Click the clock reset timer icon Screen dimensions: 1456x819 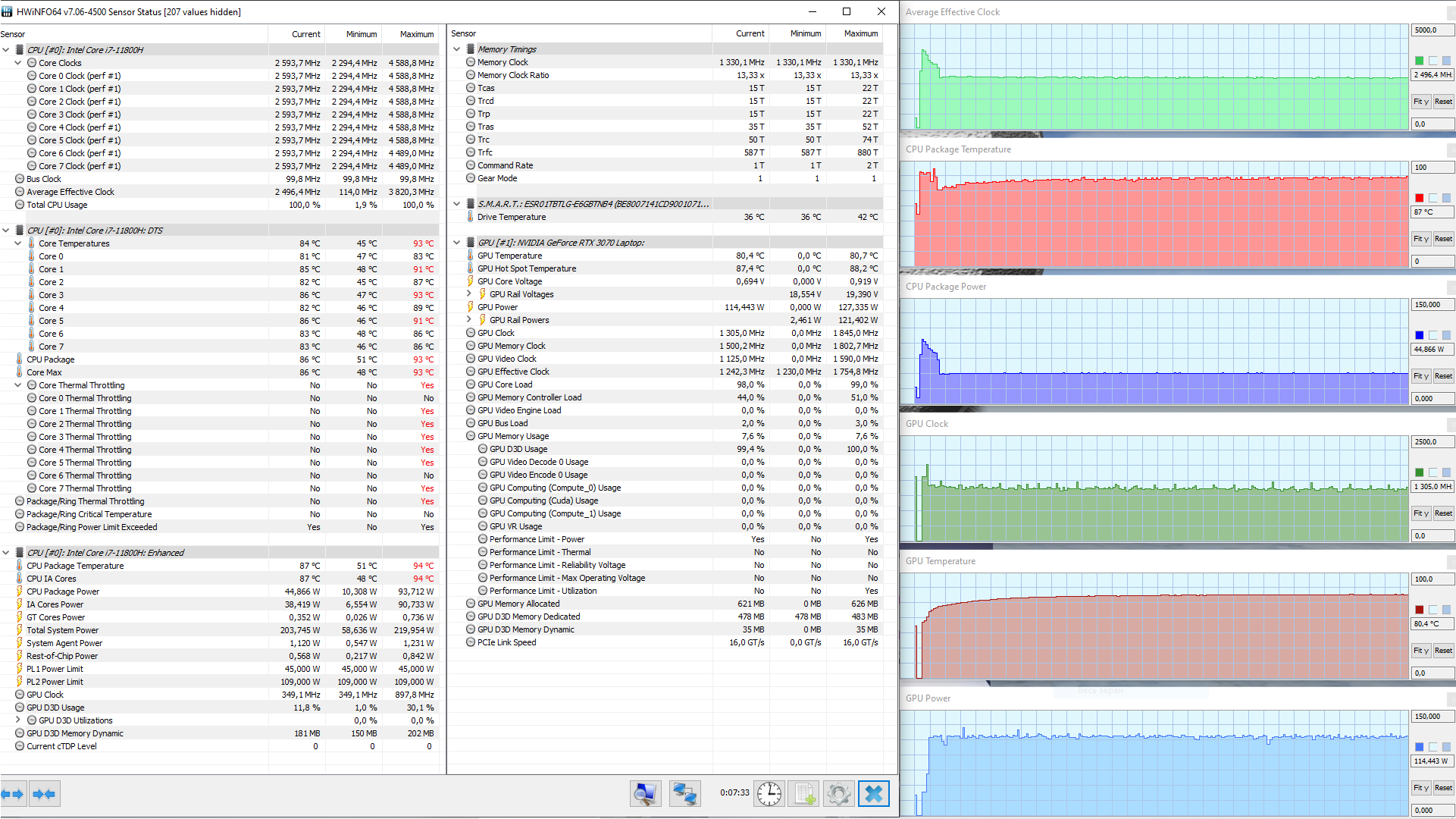[x=769, y=794]
